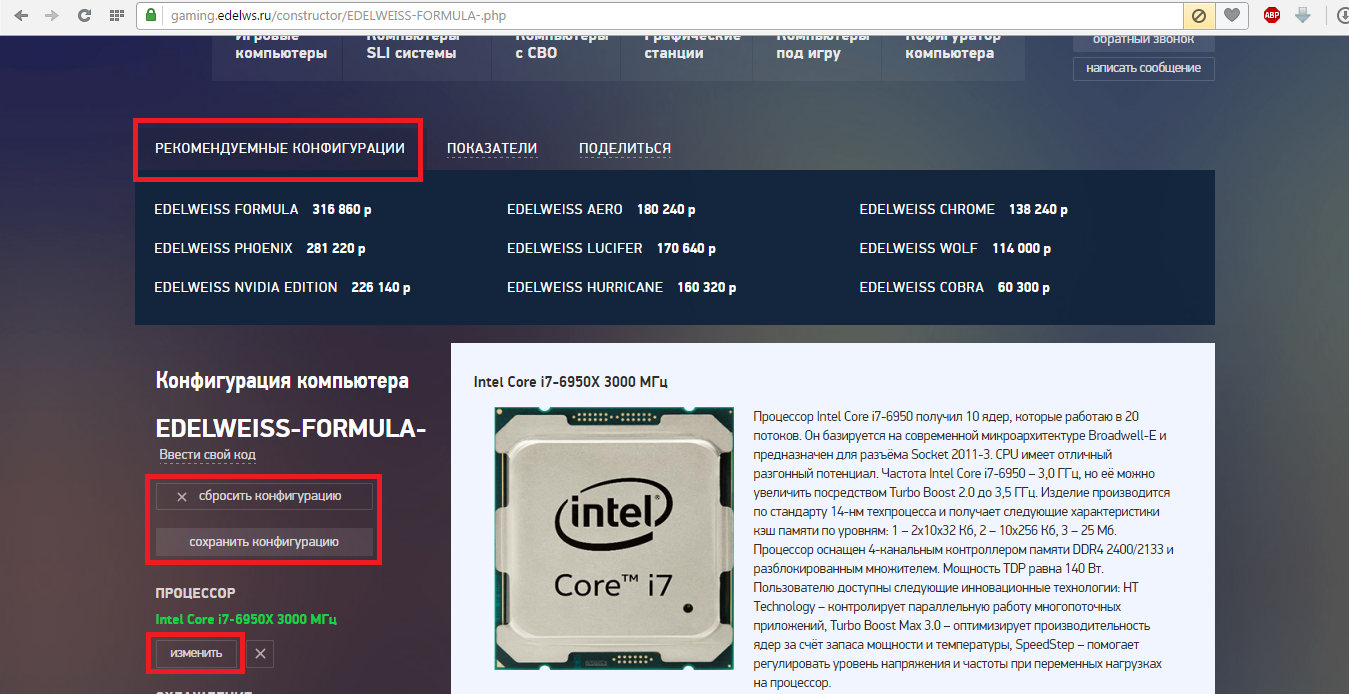Click ПРОЦЕССОР section label

196,593
